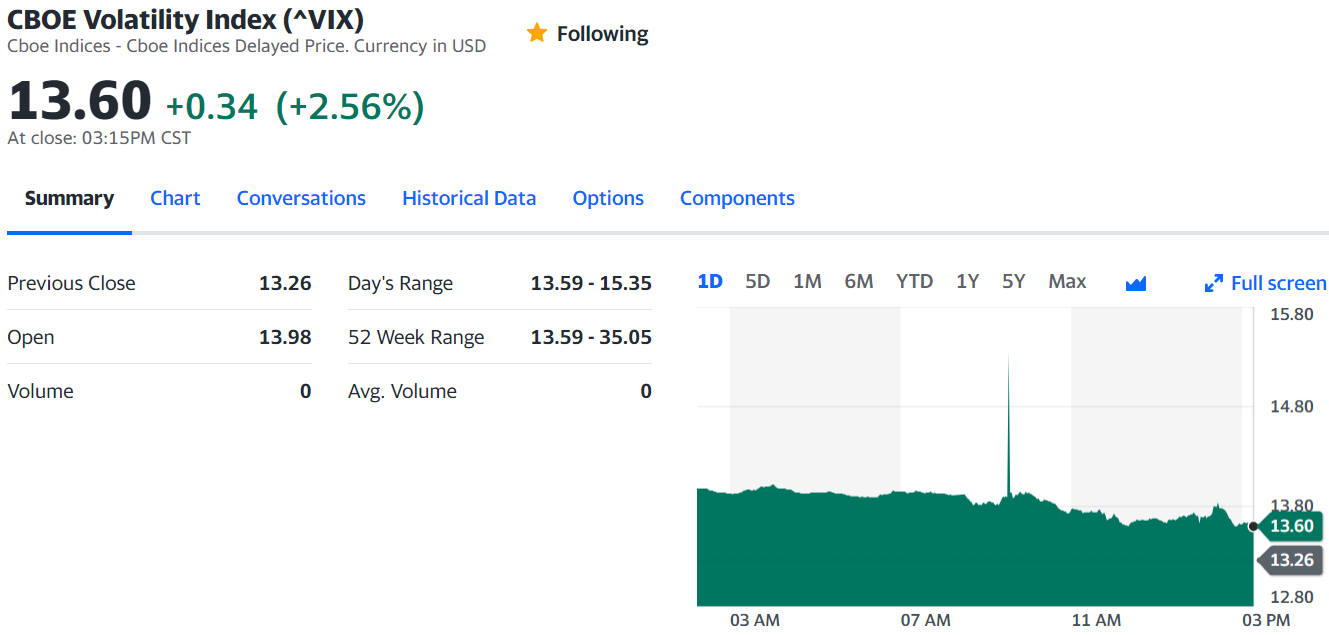Image resolution: width=1329 pixels, height=635 pixels.
Task: Select the 1M chart range
Action: (807, 281)
